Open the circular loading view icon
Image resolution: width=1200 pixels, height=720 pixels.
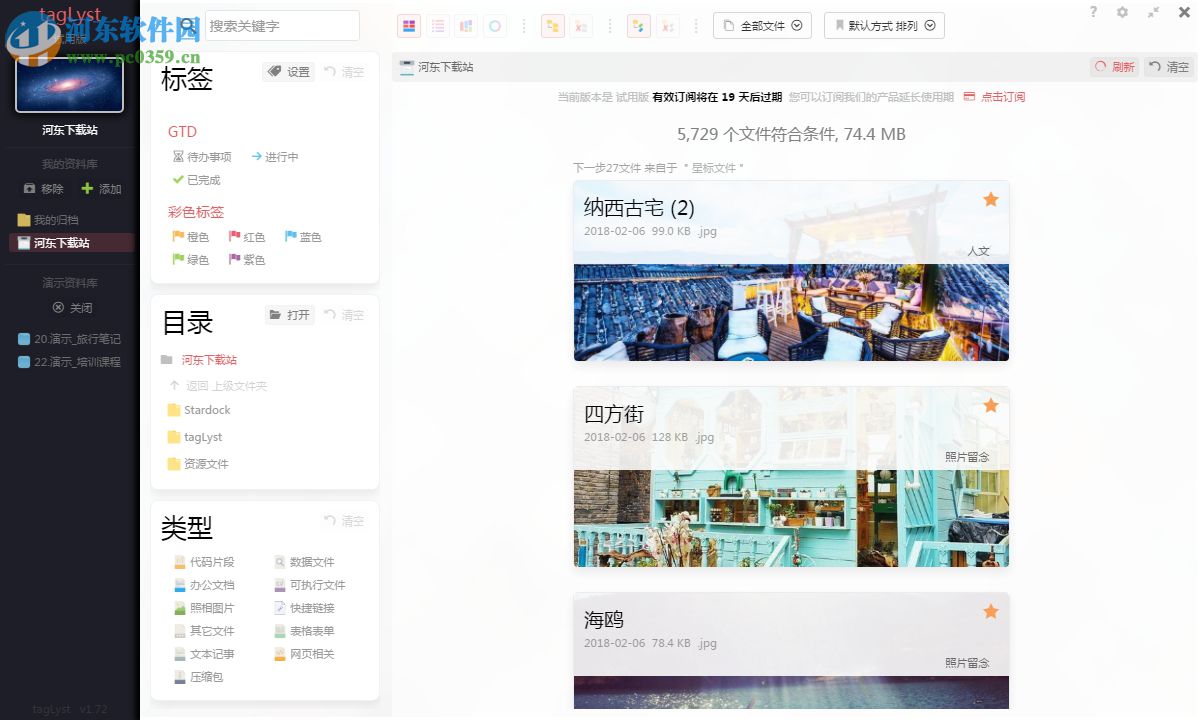(x=495, y=25)
